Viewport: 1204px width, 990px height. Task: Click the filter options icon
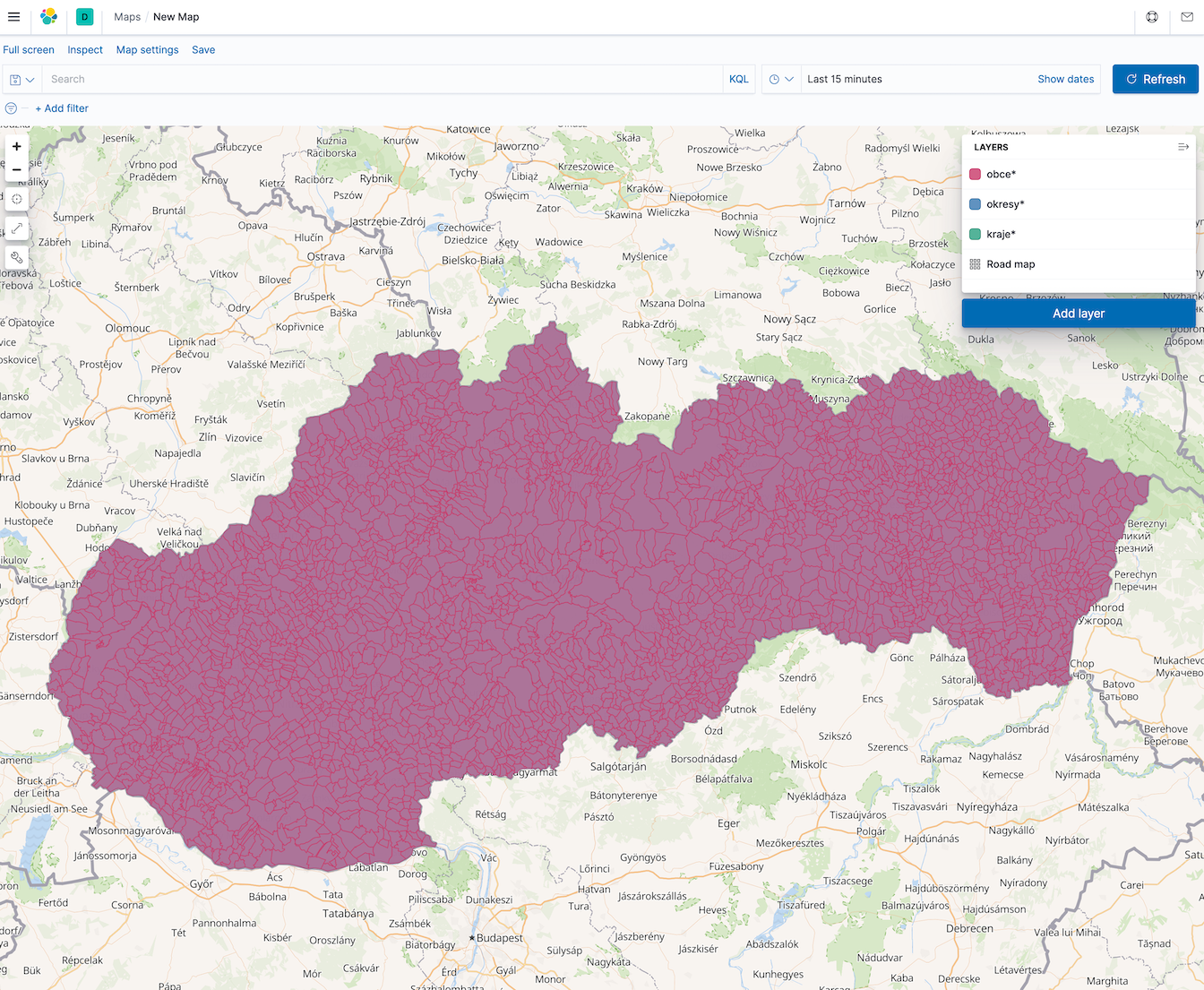click(11, 108)
